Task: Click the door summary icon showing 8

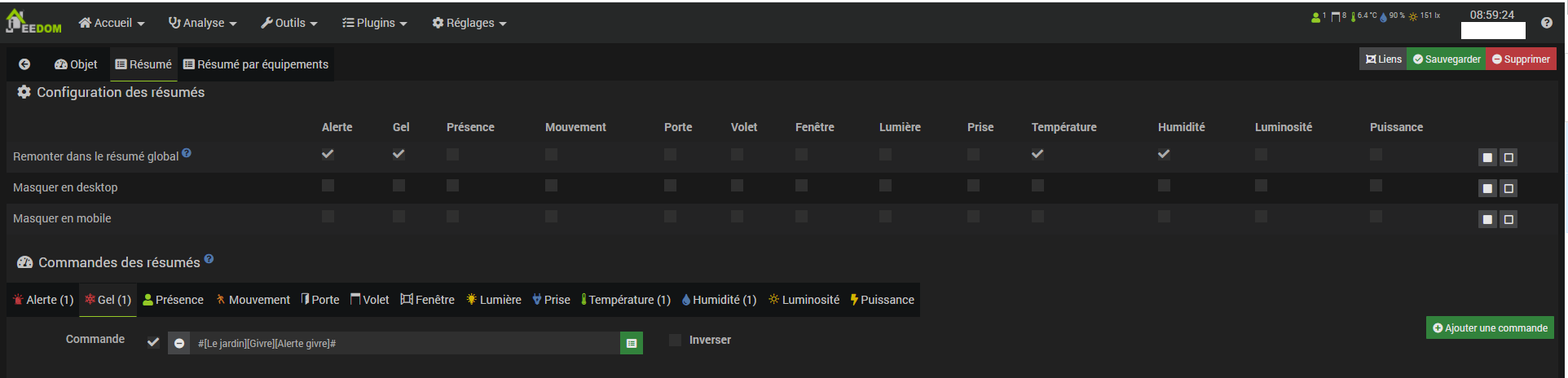Action: click(x=1338, y=16)
